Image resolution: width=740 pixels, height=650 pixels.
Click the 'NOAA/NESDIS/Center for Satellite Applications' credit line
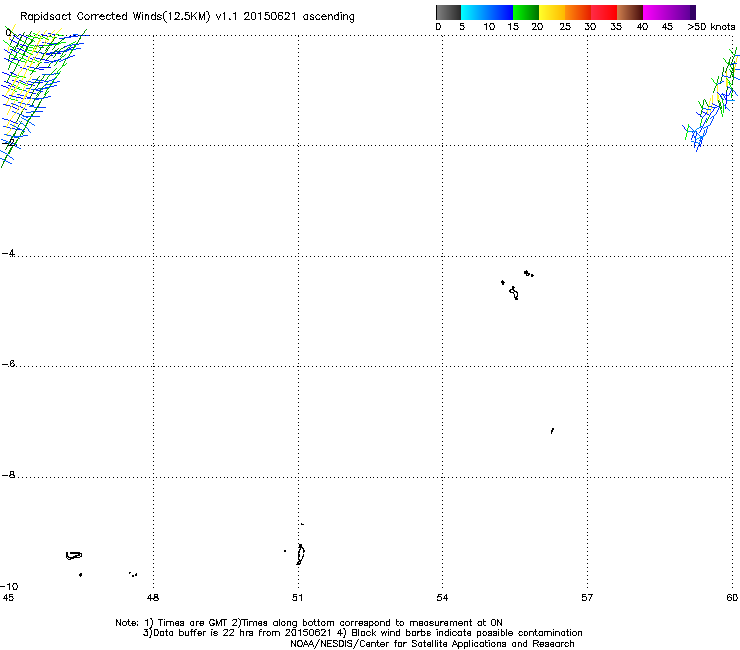click(432, 644)
